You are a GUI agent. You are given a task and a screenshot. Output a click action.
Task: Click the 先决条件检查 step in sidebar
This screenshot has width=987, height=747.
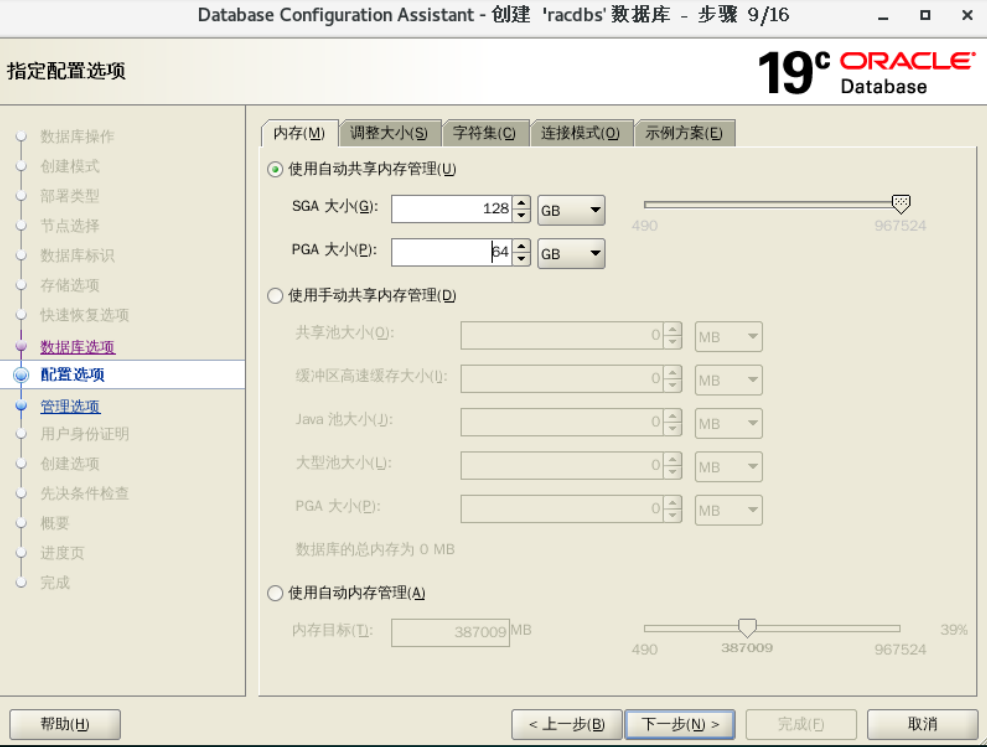[x=84, y=493]
